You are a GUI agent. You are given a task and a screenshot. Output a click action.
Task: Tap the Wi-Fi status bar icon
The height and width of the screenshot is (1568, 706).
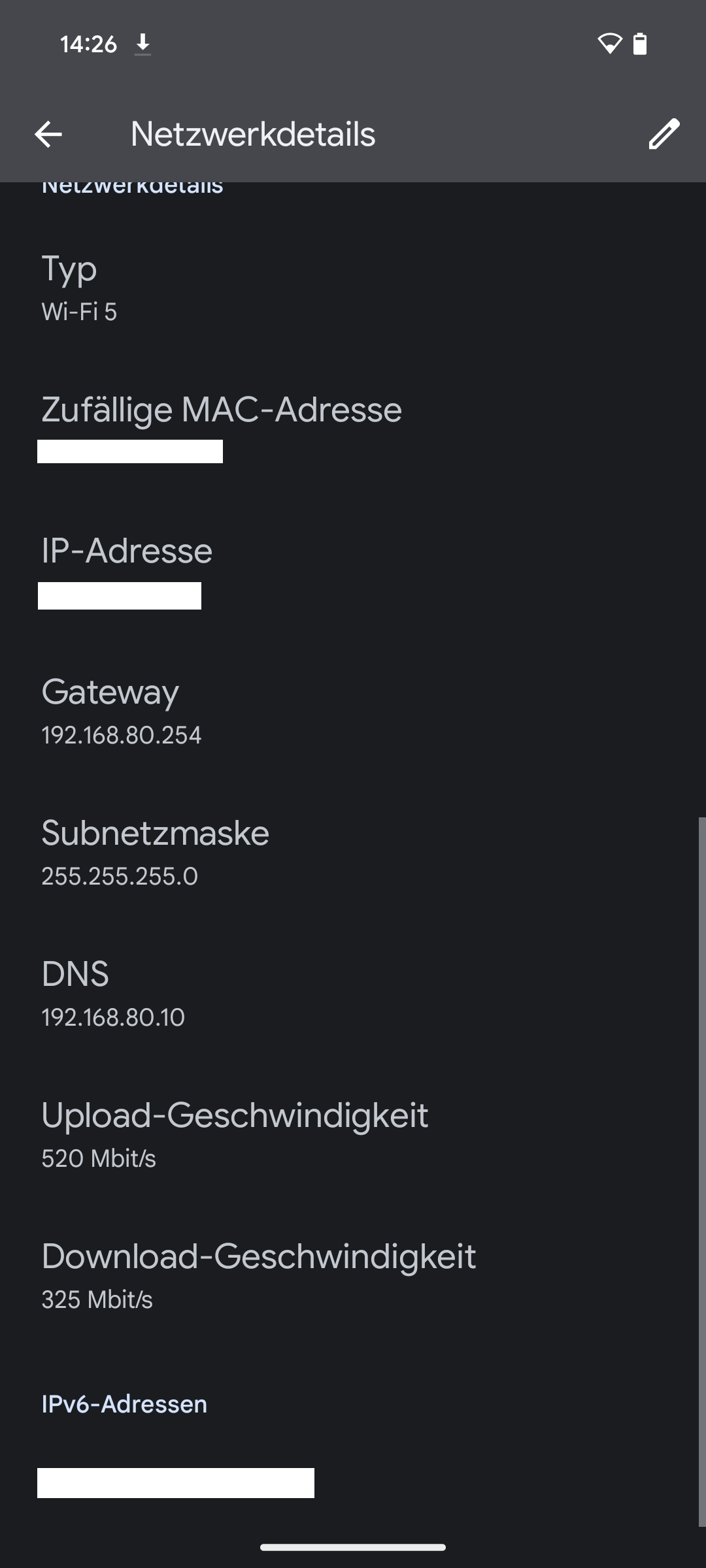click(609, 44)
